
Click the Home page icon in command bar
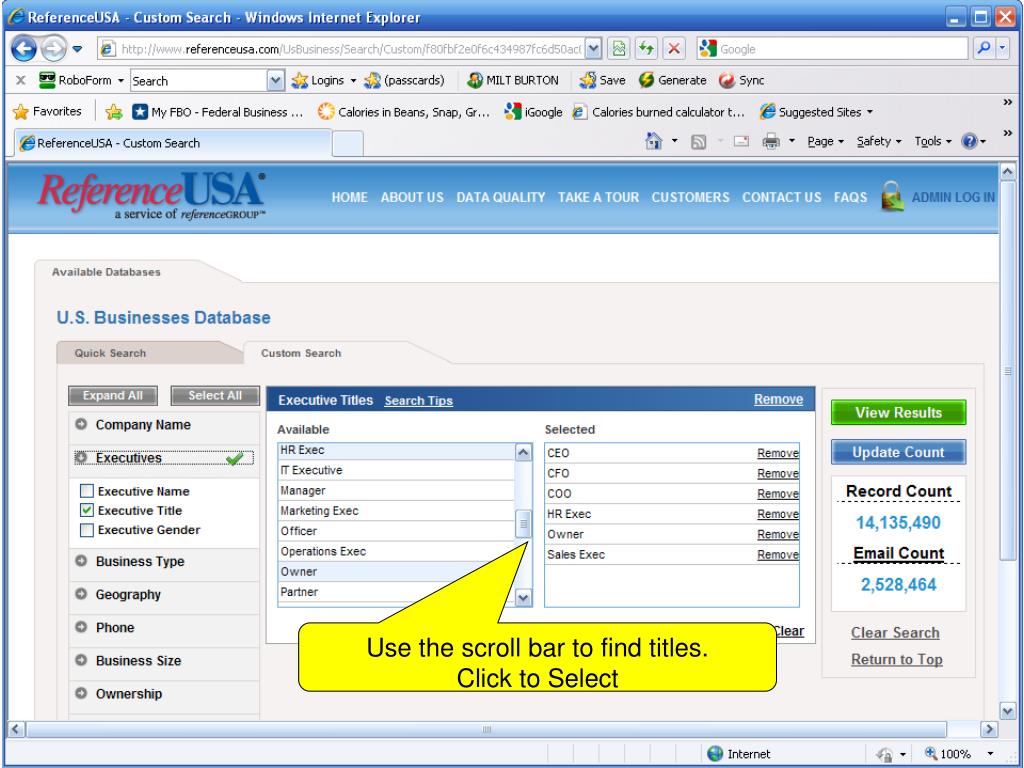pos(654,141)
